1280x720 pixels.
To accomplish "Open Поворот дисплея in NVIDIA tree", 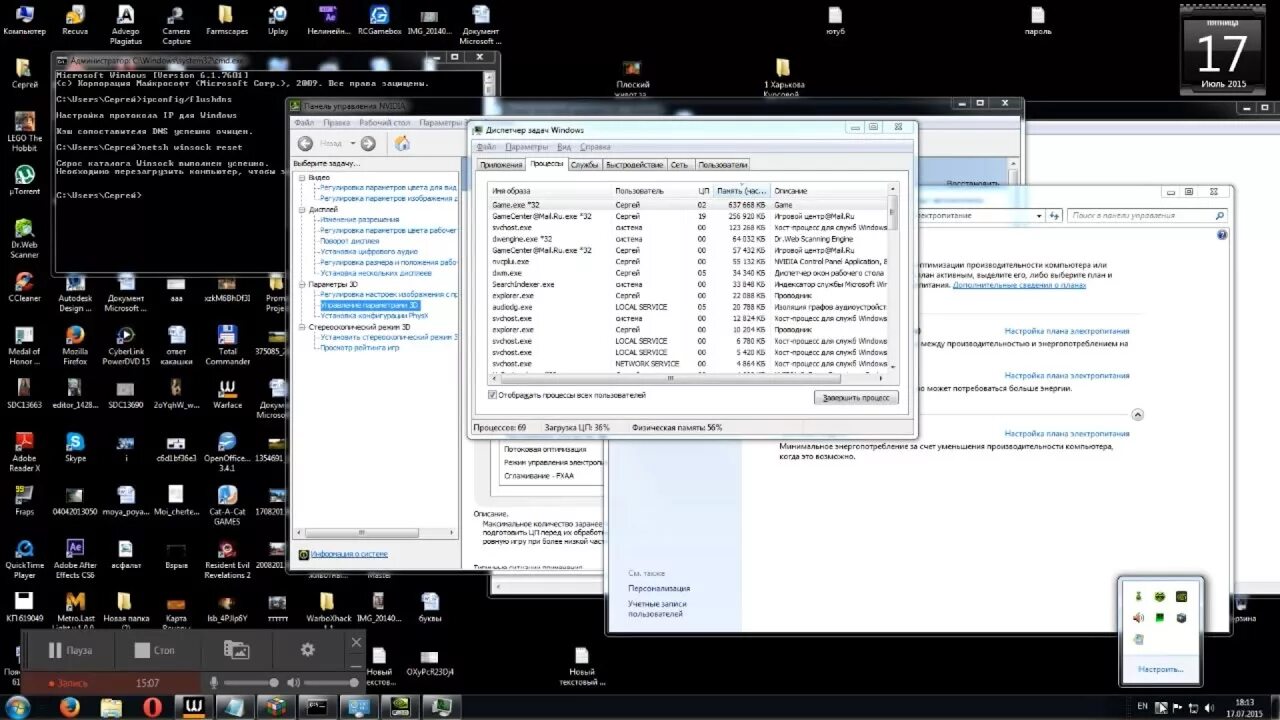I will (350, 241).
